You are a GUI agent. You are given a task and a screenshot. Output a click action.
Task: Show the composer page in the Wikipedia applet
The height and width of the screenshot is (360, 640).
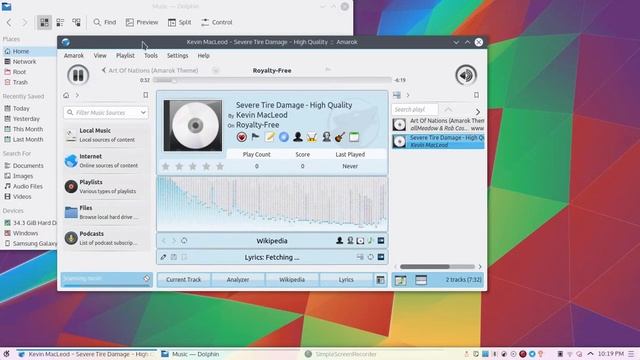coord(350,241)
